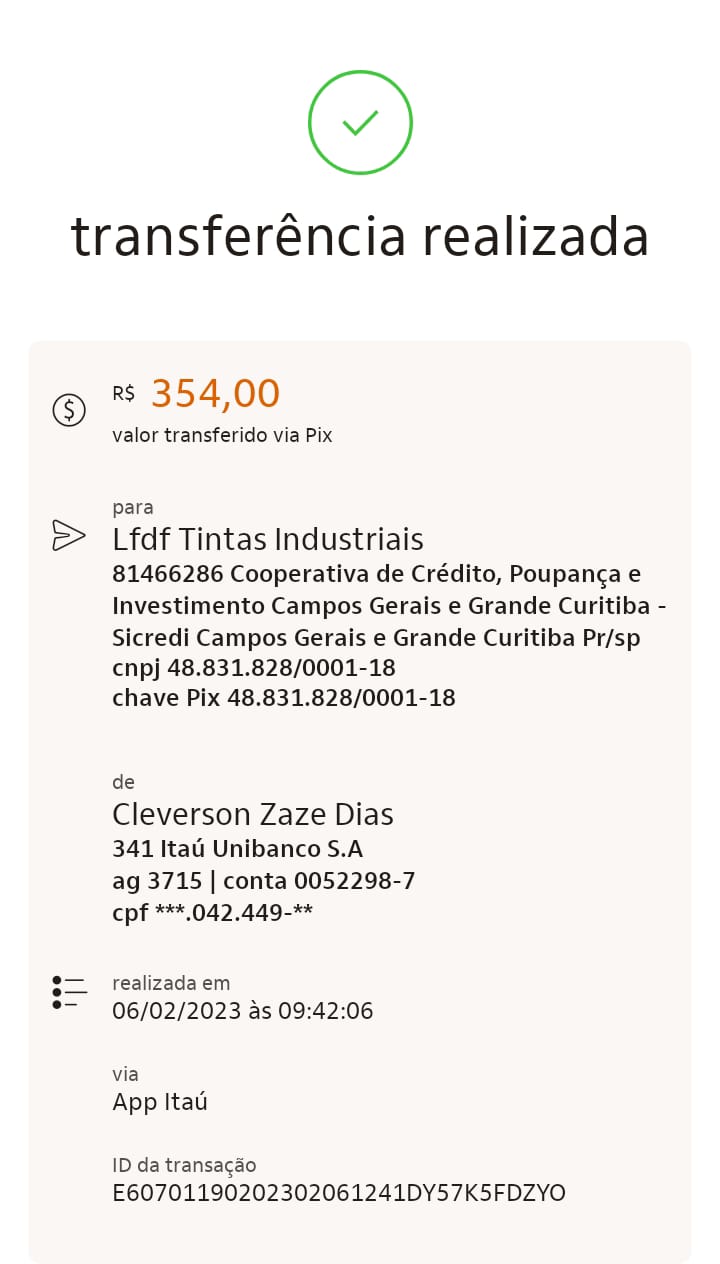720x1264 pixels.
Task: Select the agency and conta 0052298-7 line
Action: 264,881
